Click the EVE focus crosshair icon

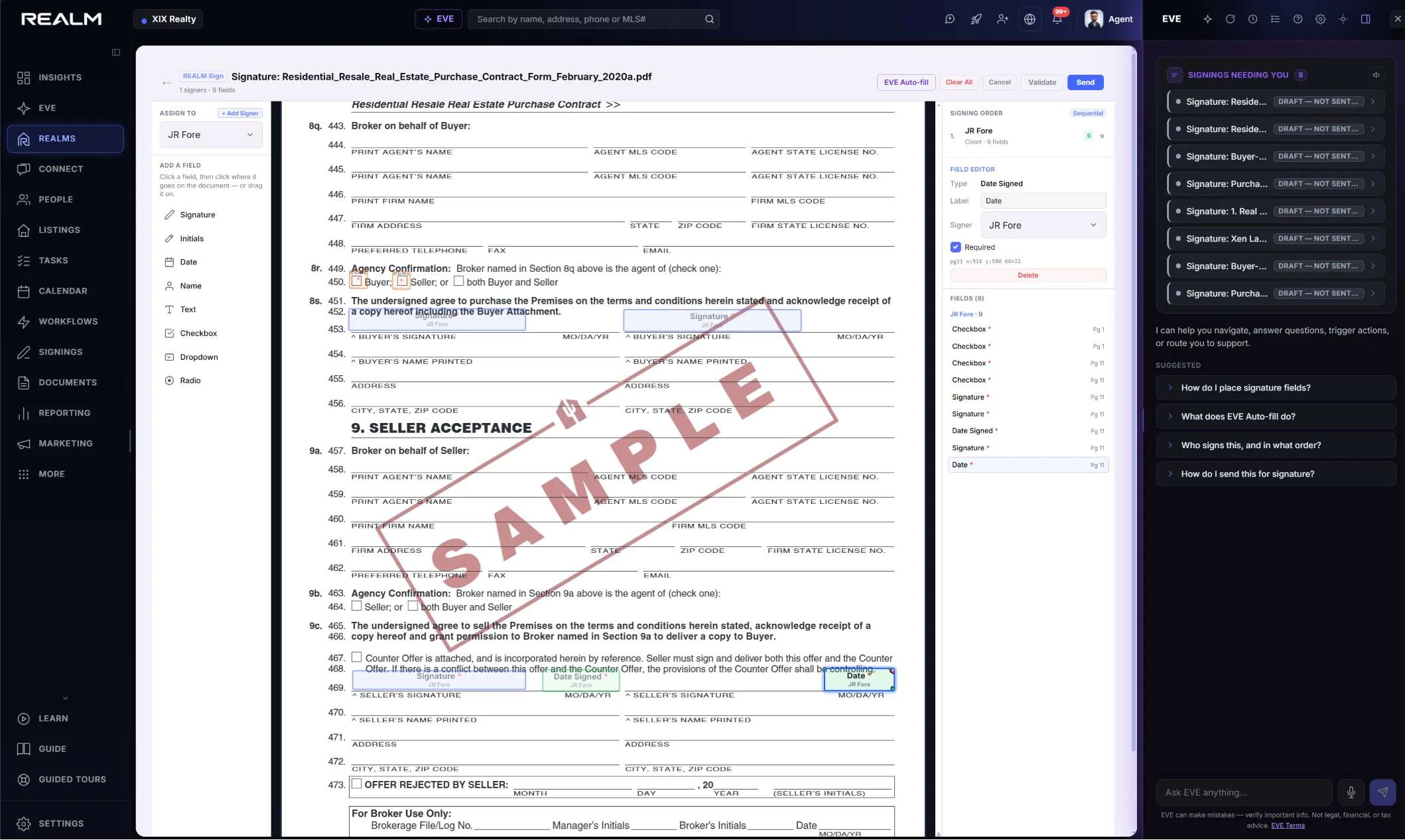coord(1343,19)
